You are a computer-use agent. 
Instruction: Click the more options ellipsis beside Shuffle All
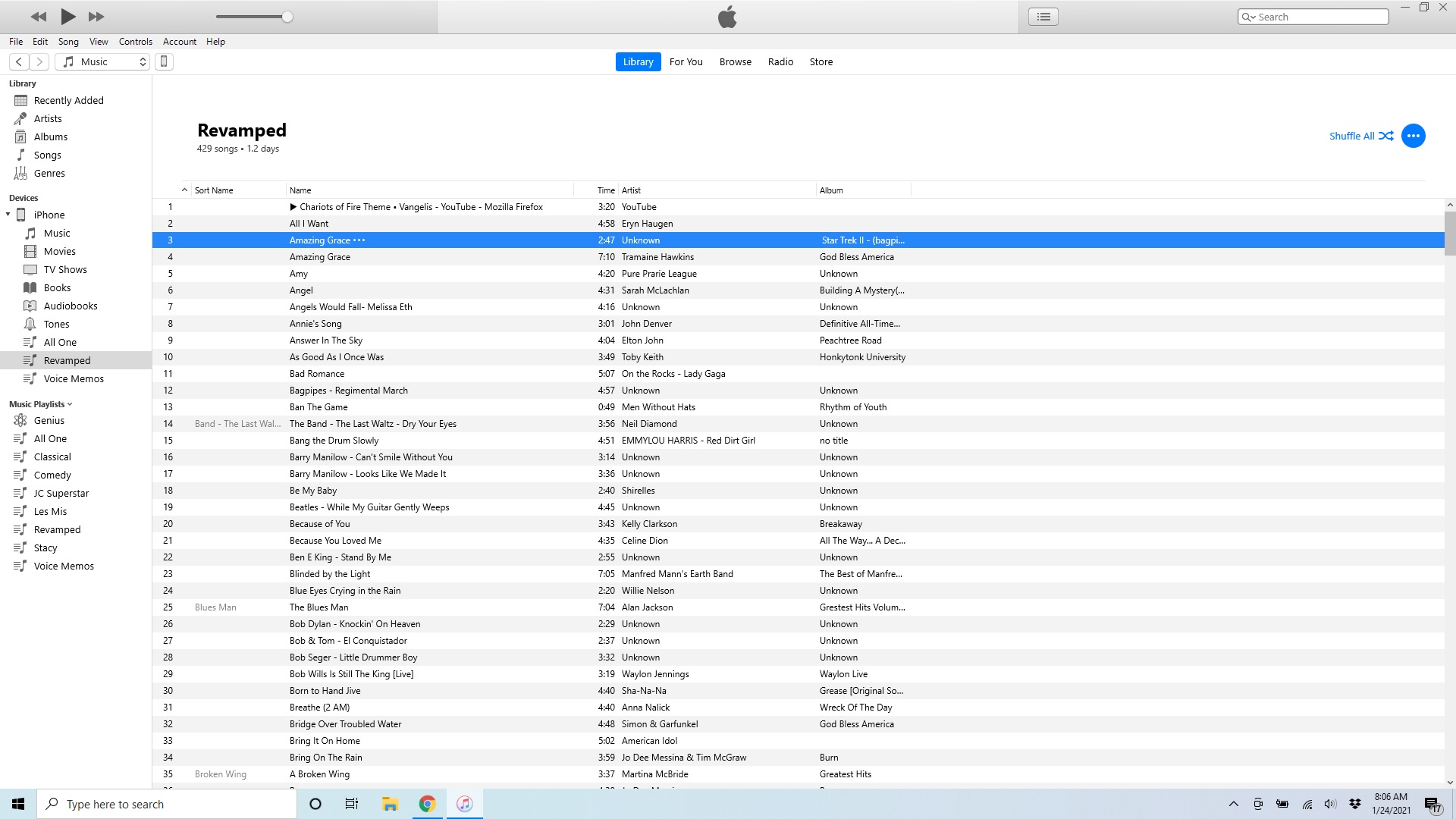(1413, 136)
